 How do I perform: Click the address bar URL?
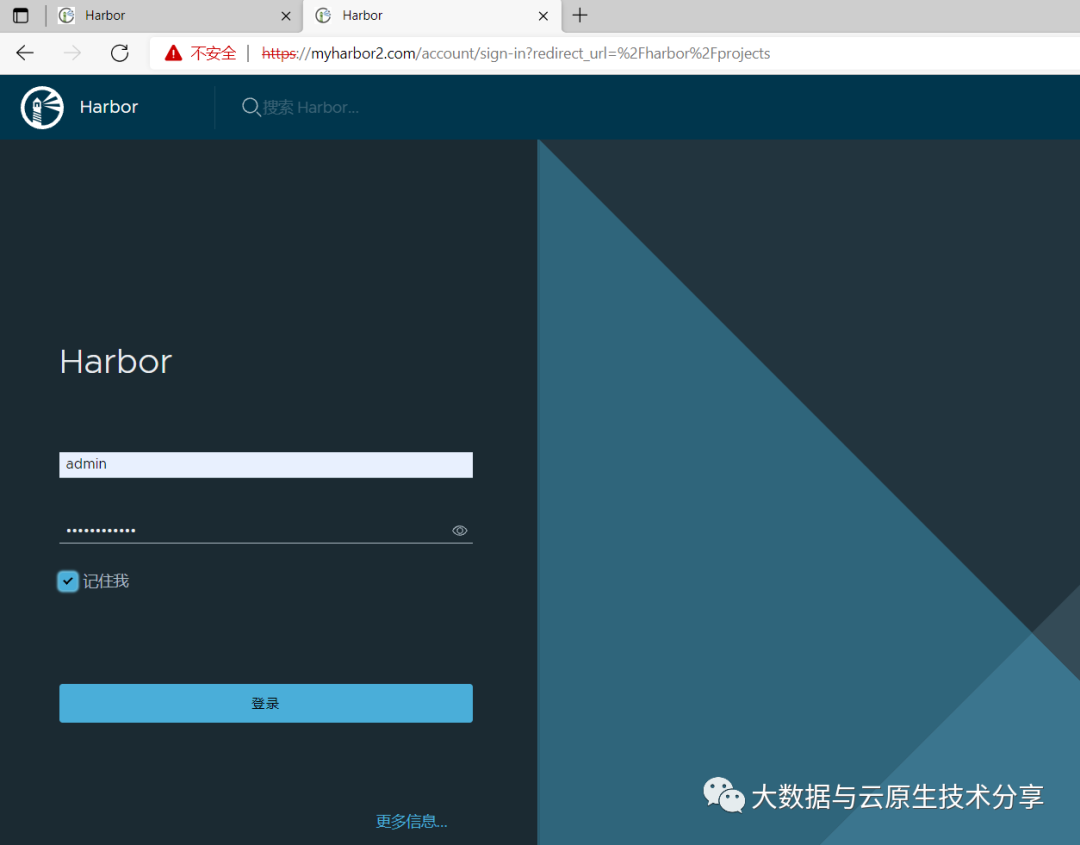(516, 53)
